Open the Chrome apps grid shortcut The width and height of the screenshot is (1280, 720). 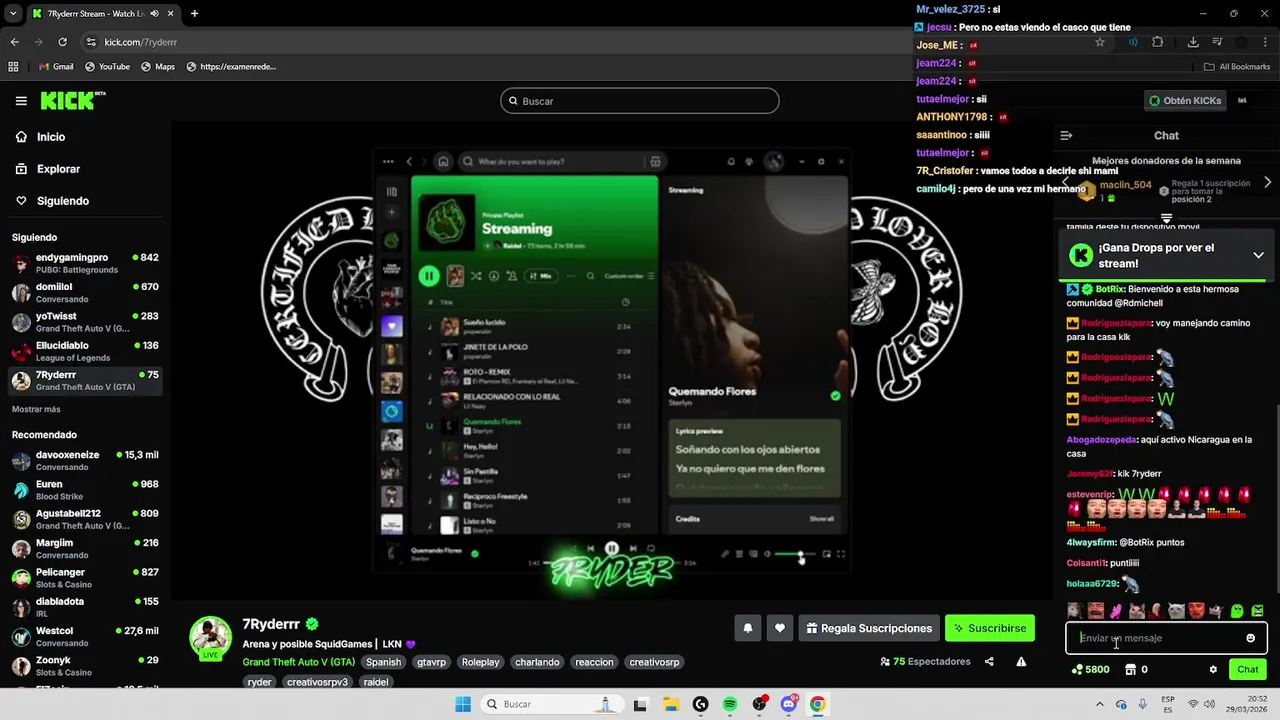[x=14, y=67]
